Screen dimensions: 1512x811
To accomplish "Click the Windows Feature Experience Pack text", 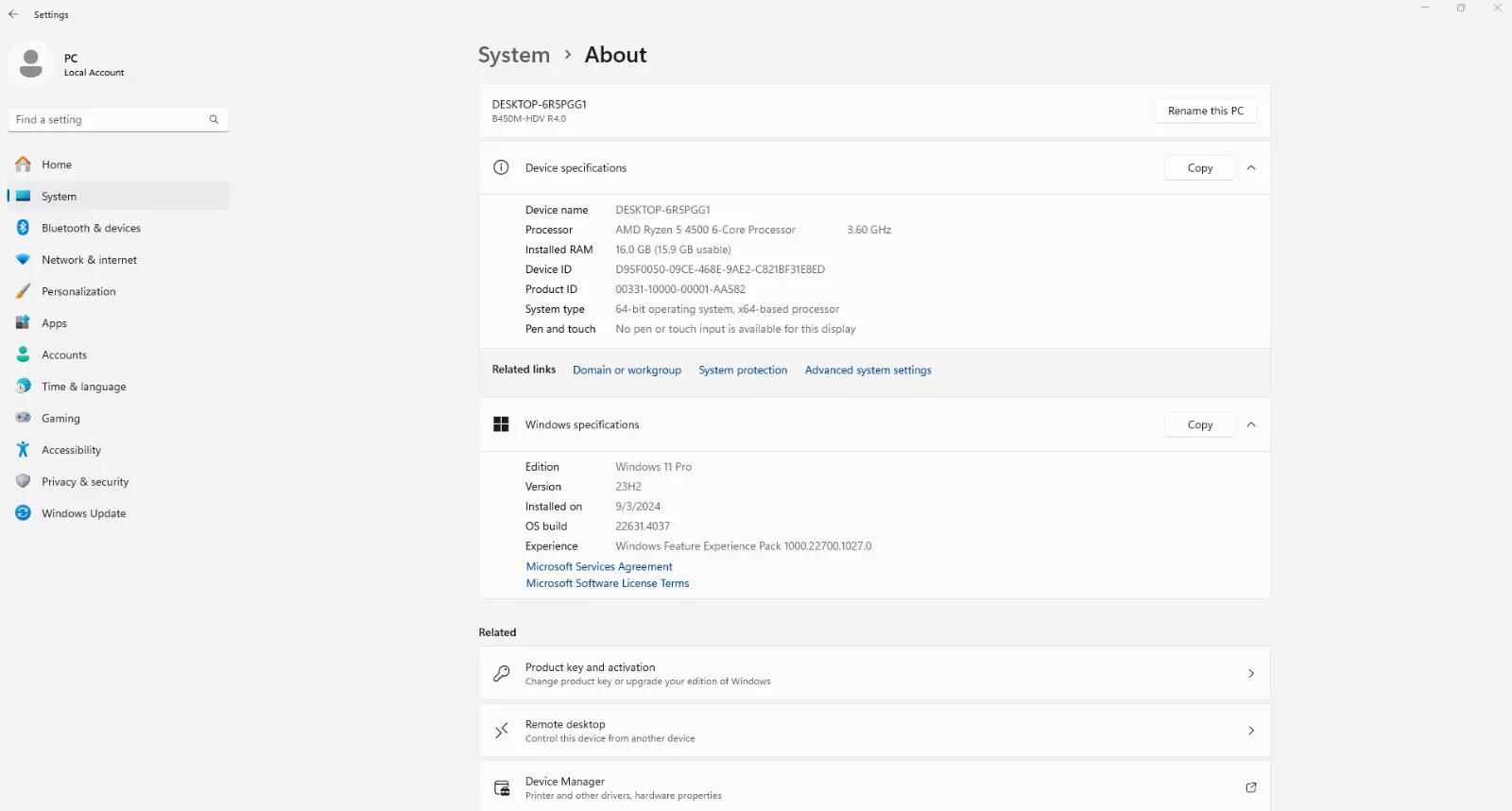I will [x=744, y=546].
